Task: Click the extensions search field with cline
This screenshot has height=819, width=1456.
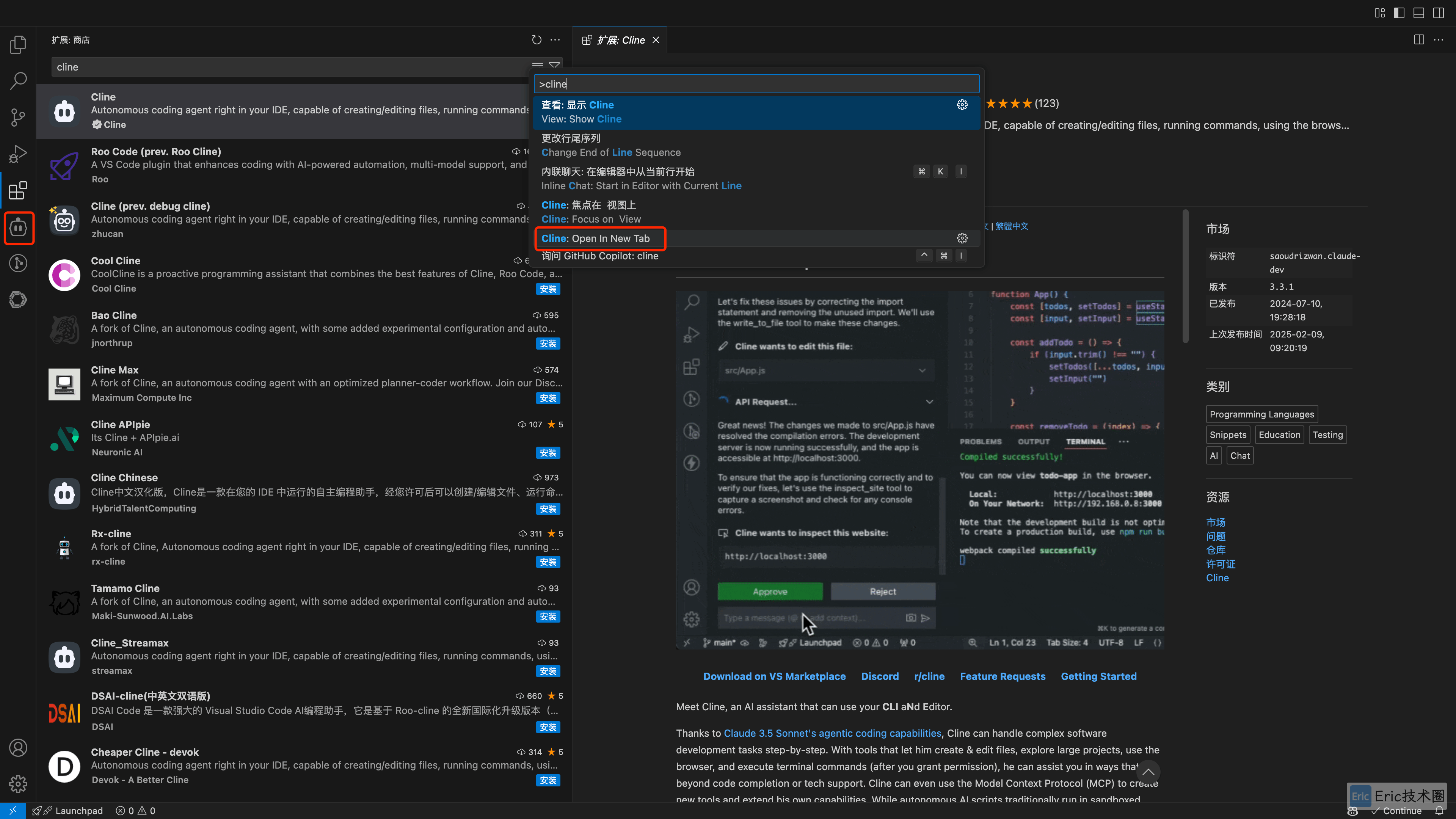Action: point(291,67)
